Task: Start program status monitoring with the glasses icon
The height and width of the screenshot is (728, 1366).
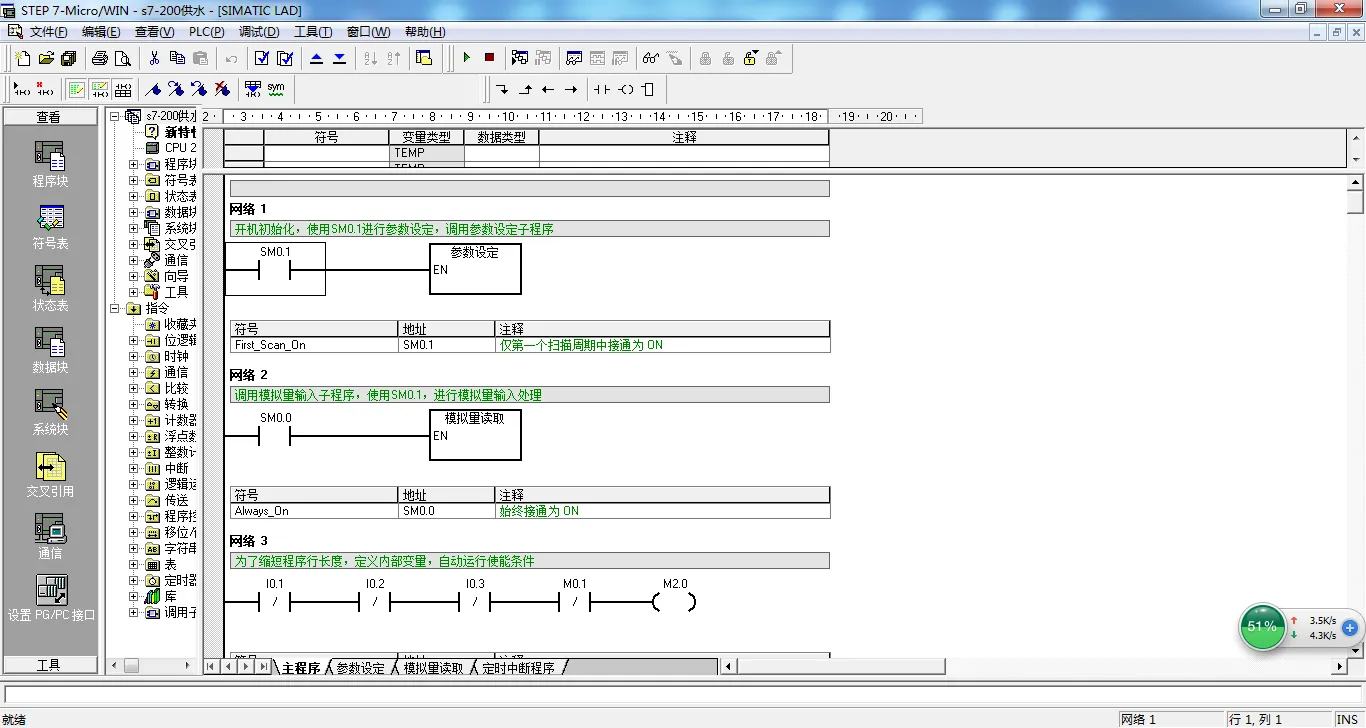Action: click(x=651, y=58)
